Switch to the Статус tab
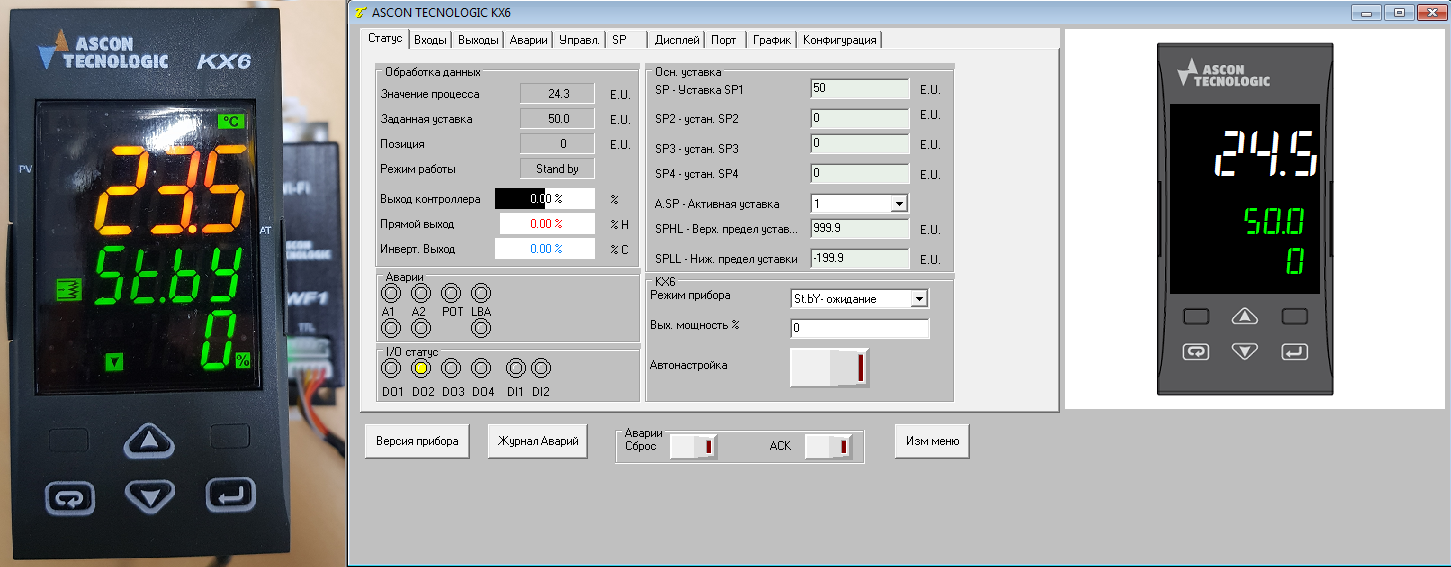The image size is (1451, 567). pos(385,39)
